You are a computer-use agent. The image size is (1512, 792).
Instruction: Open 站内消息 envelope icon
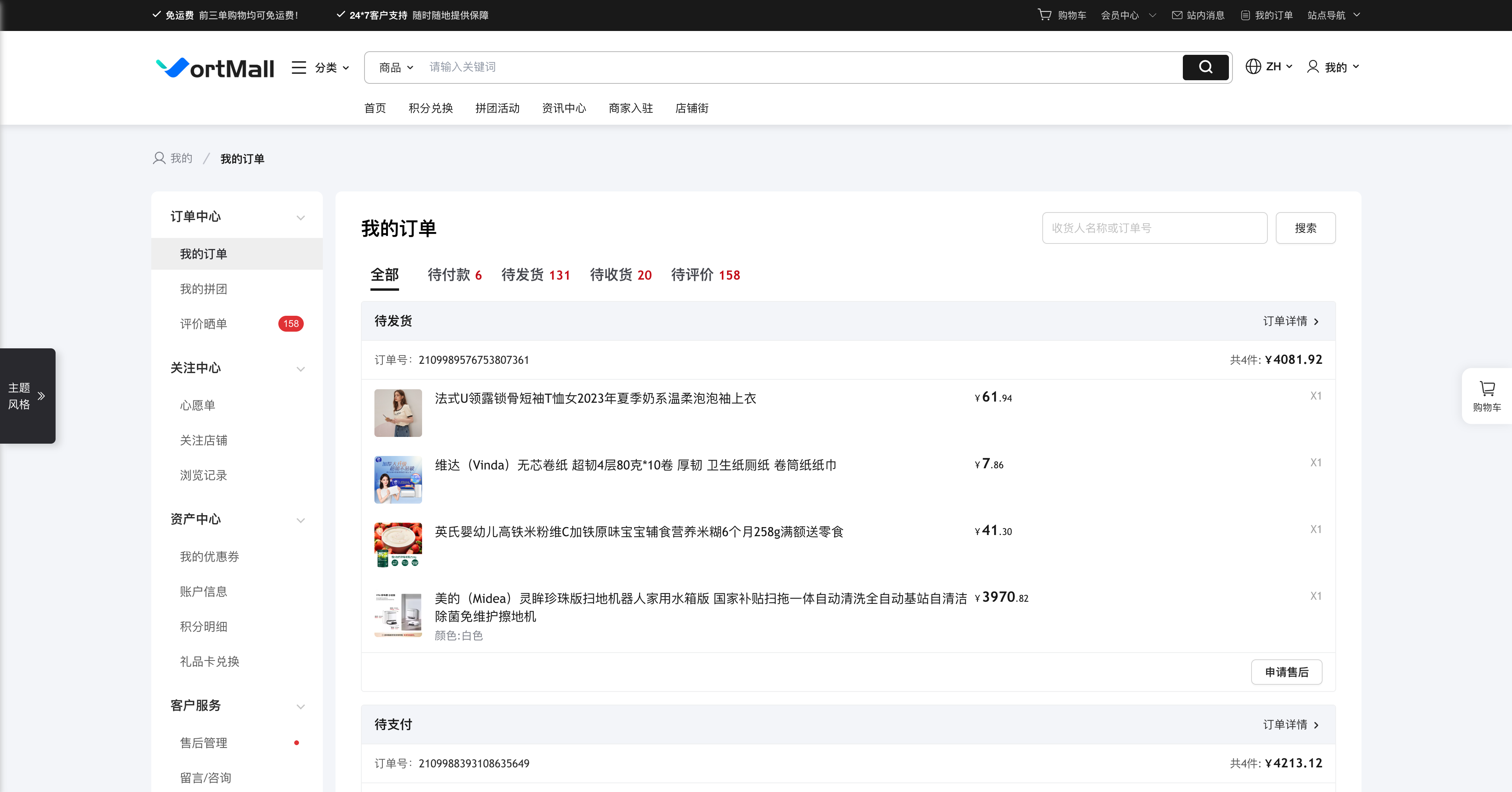(1177, 15)
